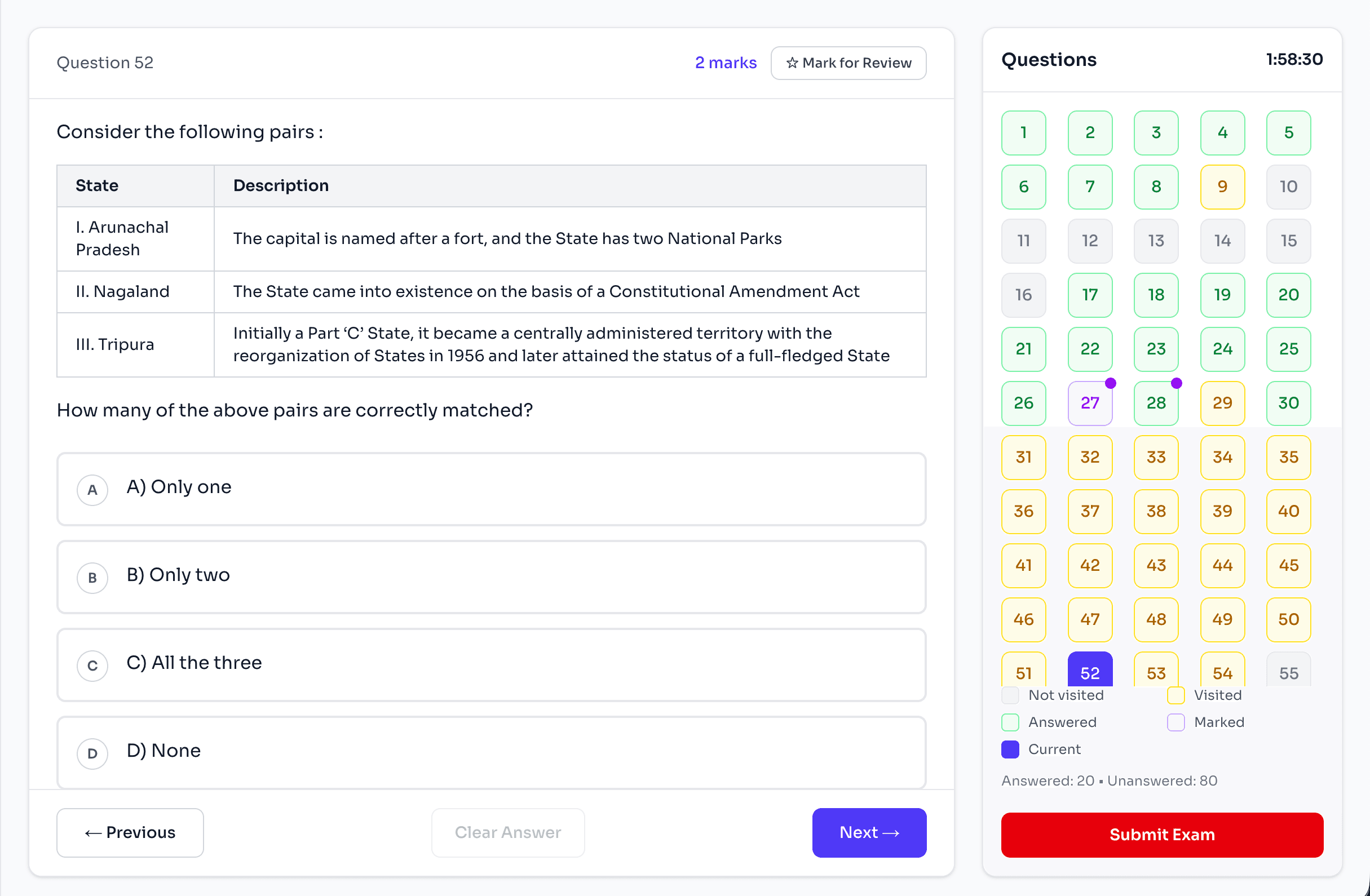1370x896 pixels.
Task: Select question 55 in the grid
Action: click(x=1288, y=672)
